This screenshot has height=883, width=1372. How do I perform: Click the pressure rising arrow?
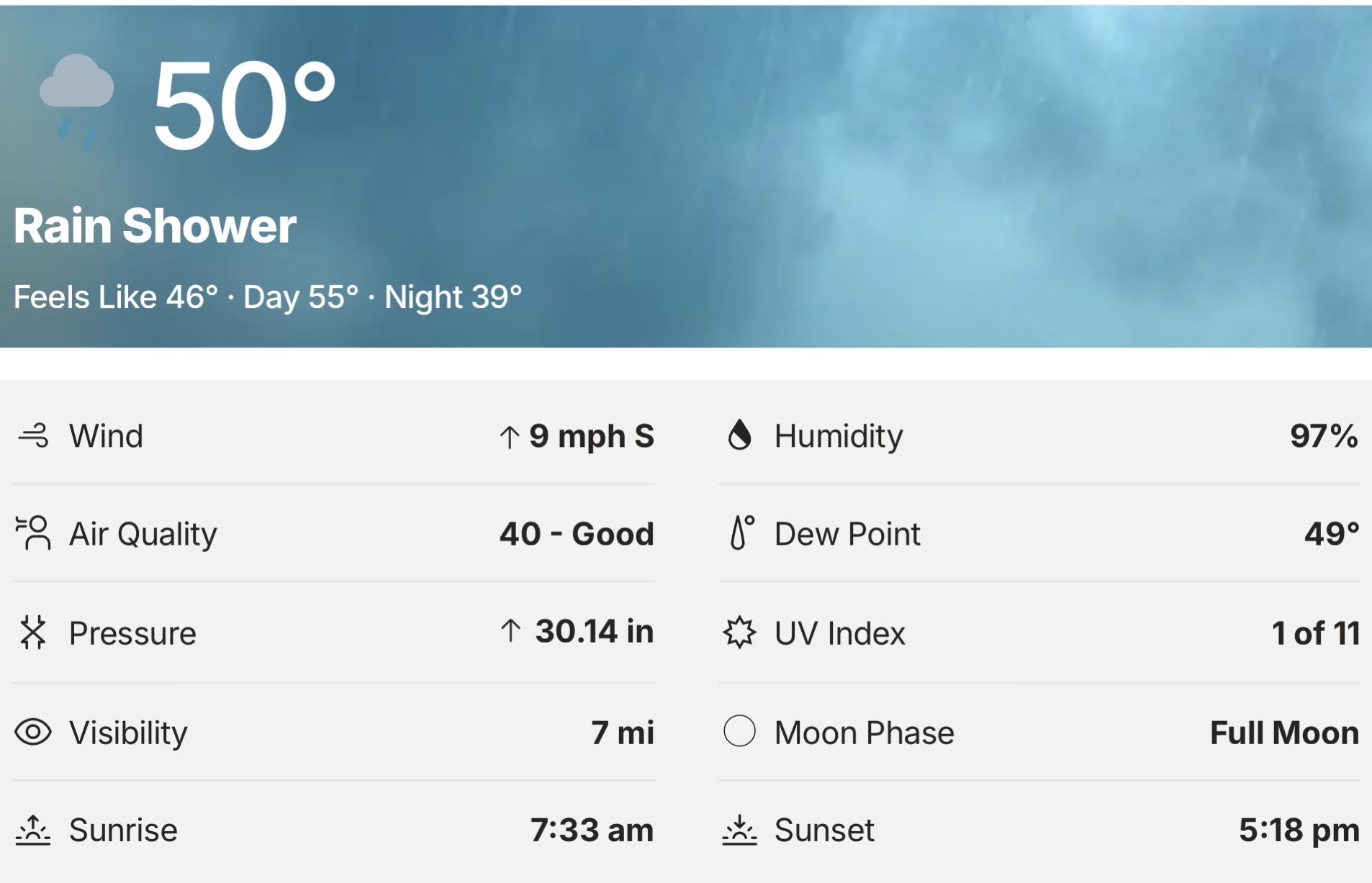(x=510, y=631)
